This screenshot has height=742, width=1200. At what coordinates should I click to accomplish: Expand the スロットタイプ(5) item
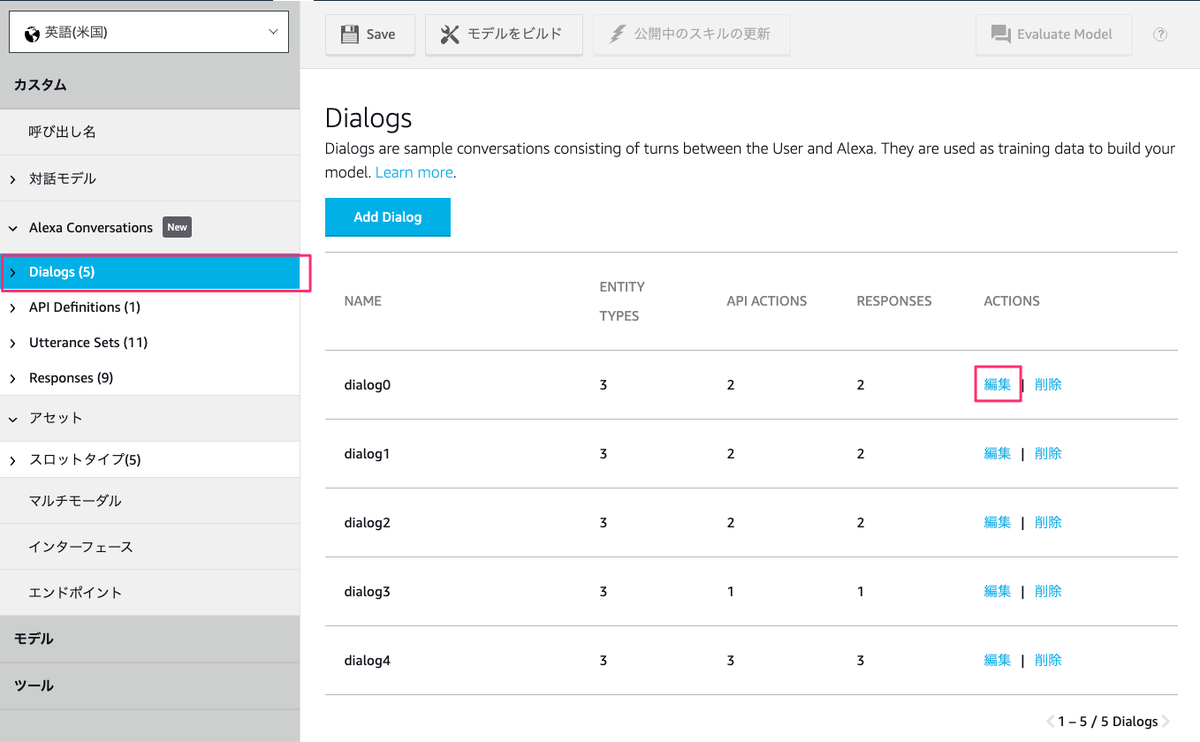click(14, 460)
